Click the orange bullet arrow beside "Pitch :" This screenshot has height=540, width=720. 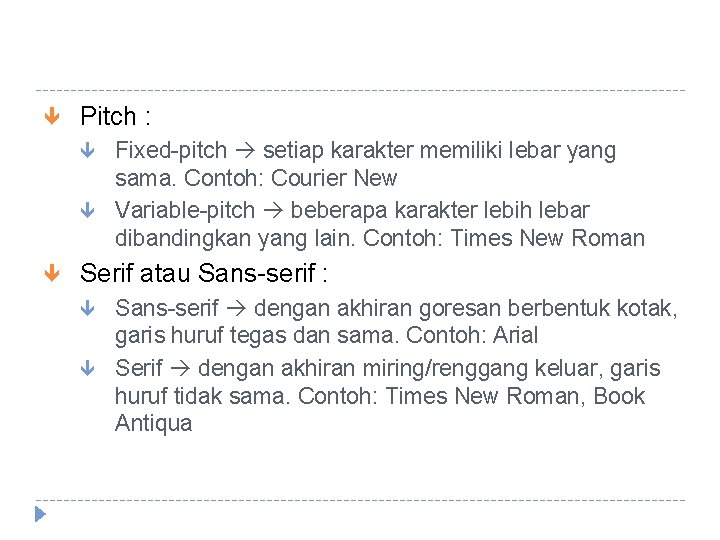[53, 117]
